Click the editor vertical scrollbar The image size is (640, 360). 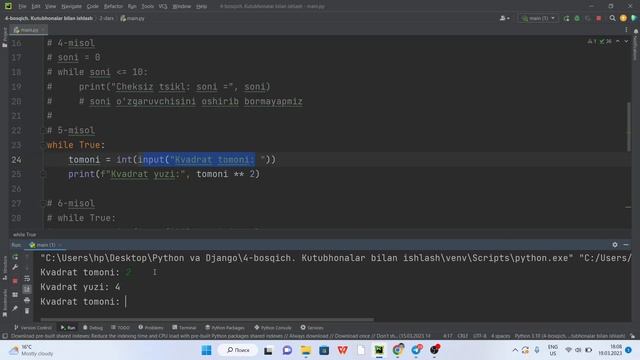(628, 127)
